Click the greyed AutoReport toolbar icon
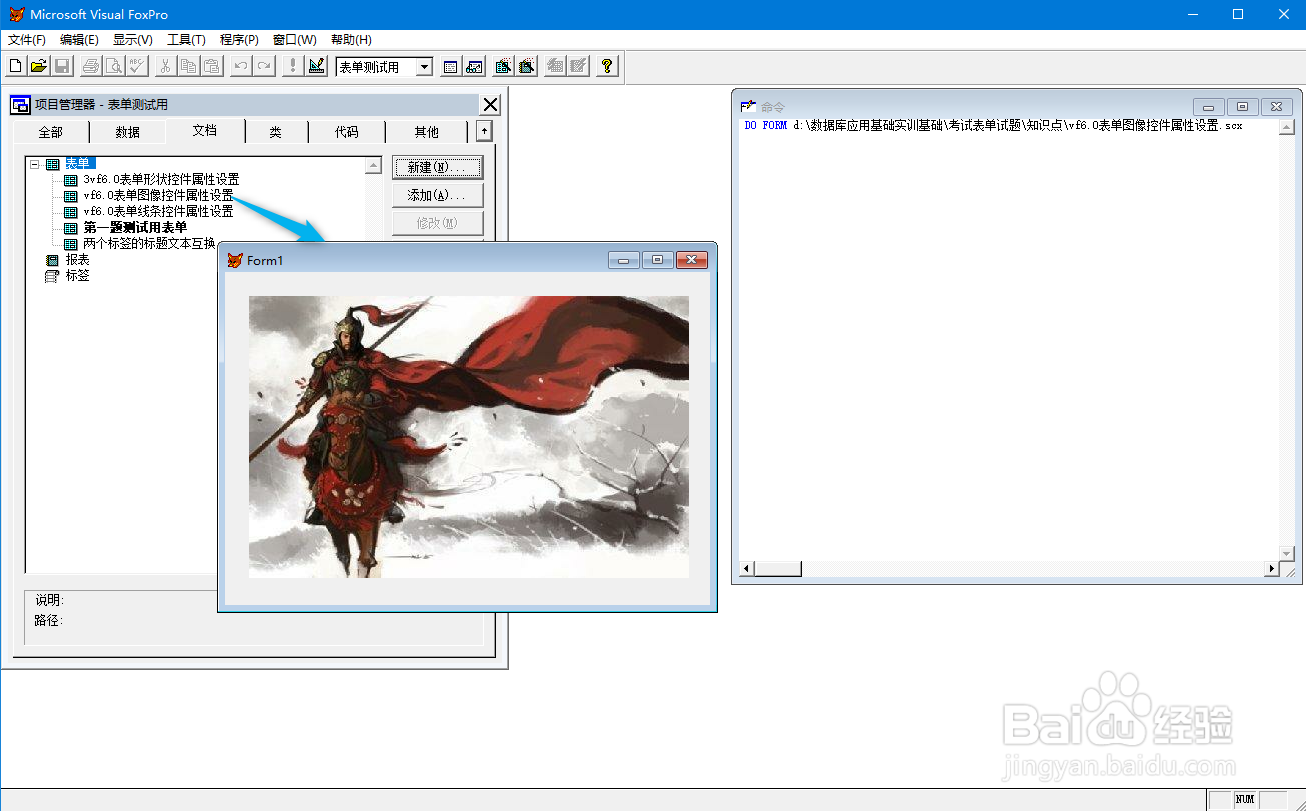The image size is (1306, 811). 578,67
